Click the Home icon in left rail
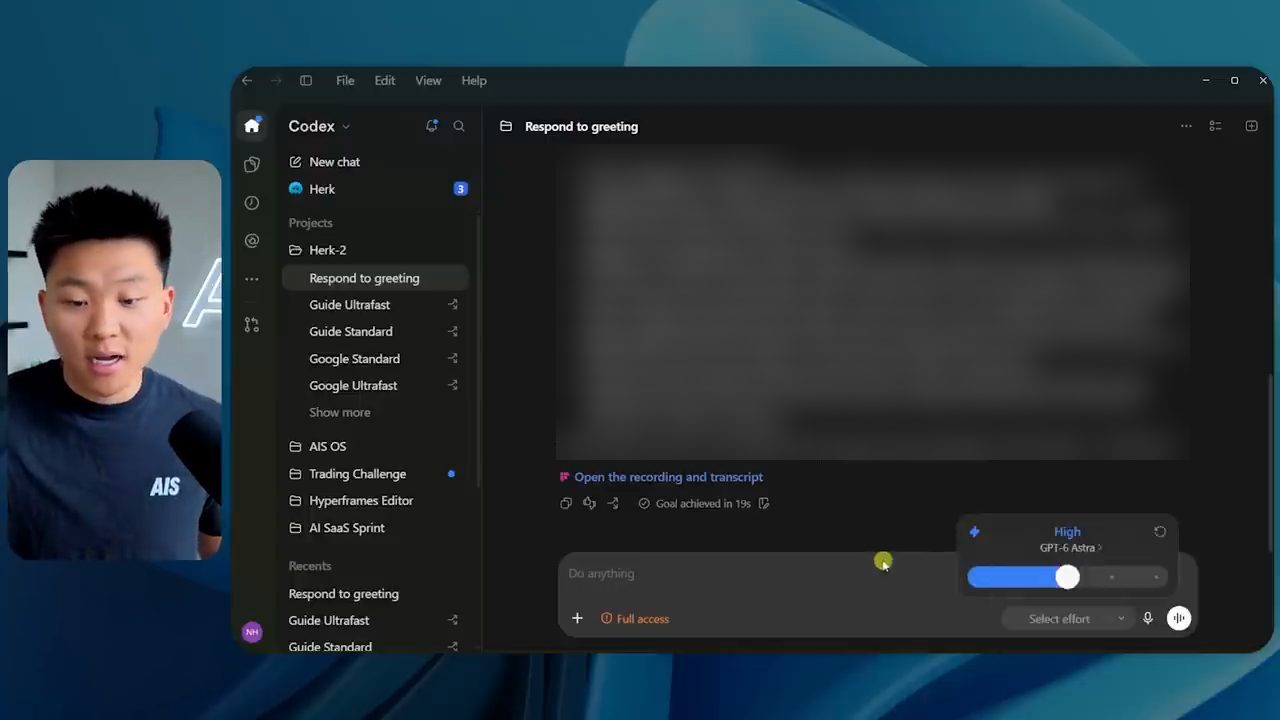The height and width of the screenshot is (720, 1280). click(x=252, y=126)
